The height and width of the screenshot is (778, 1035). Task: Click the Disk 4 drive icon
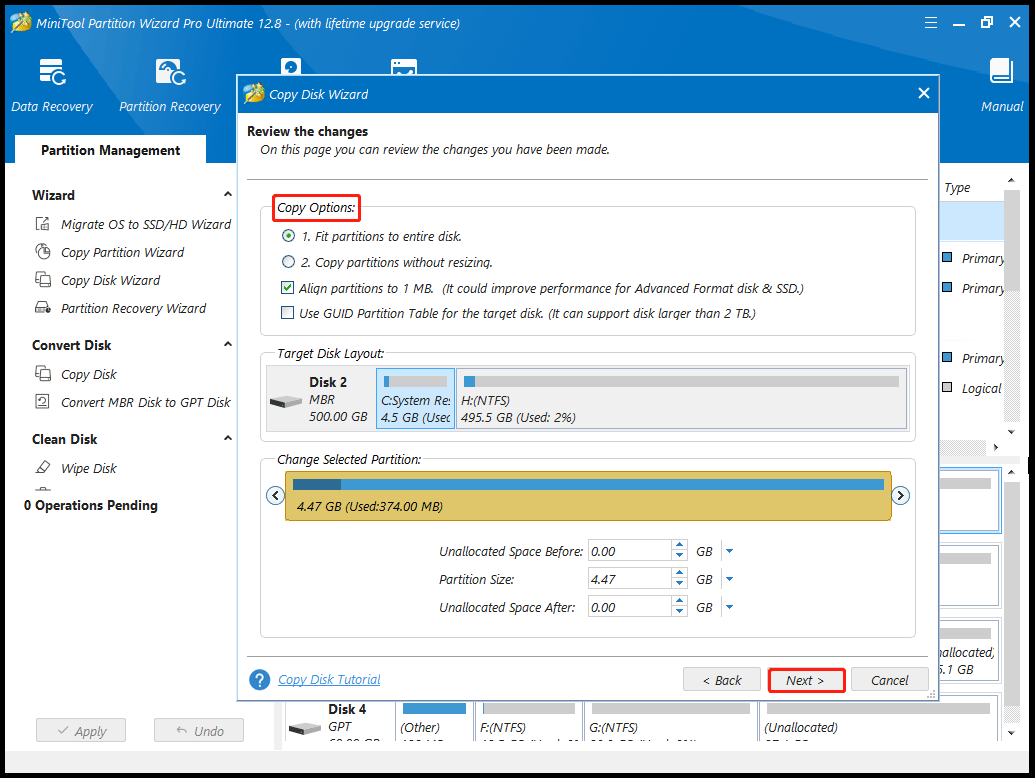pos(305,729)
